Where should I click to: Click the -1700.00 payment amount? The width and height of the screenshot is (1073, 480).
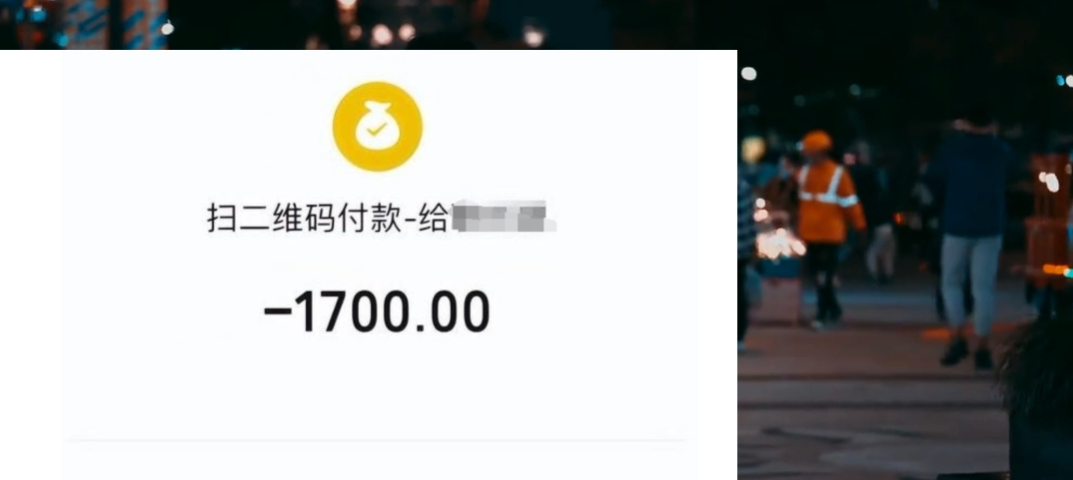pyautogui.click(x=377, y=312)
